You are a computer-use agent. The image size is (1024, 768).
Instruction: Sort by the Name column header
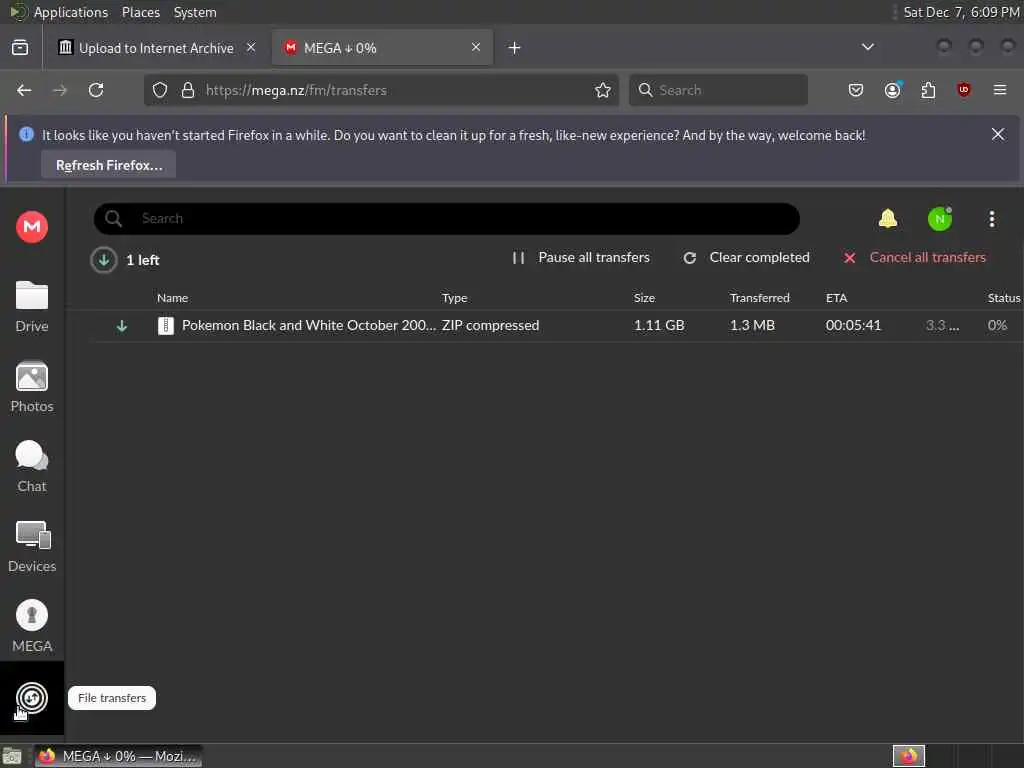(172, 298)
